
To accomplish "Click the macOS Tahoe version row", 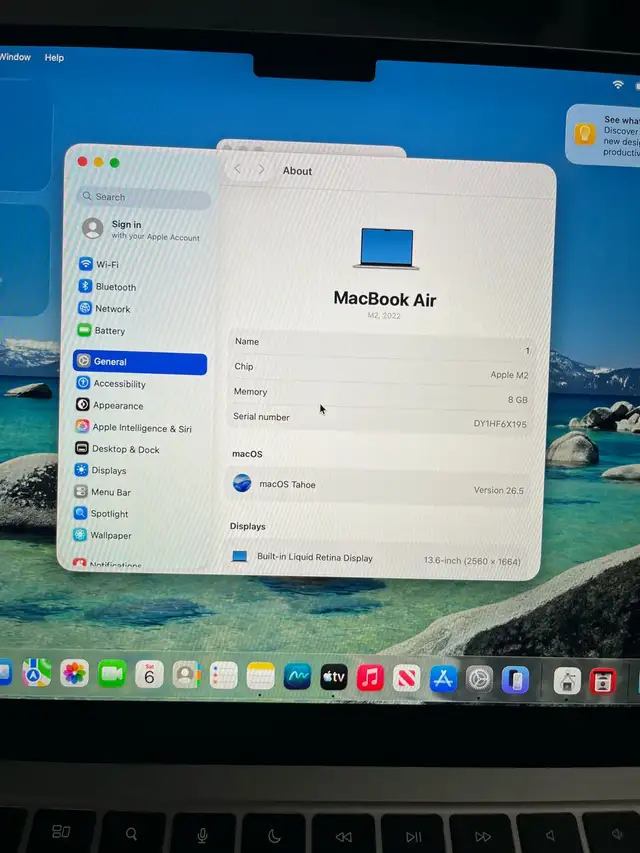I will coord(378,486).
